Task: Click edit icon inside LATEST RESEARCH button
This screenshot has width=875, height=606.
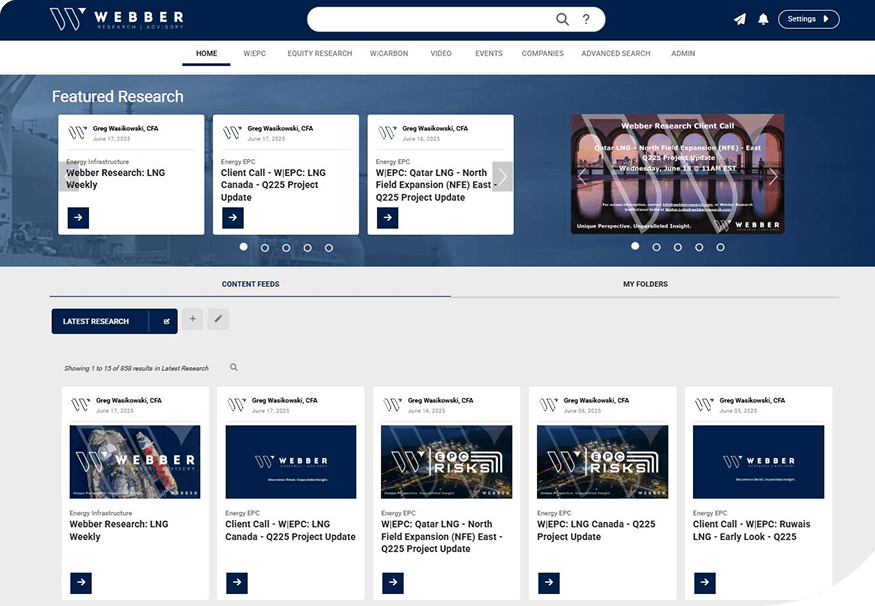Action: (x=166, y=321)
